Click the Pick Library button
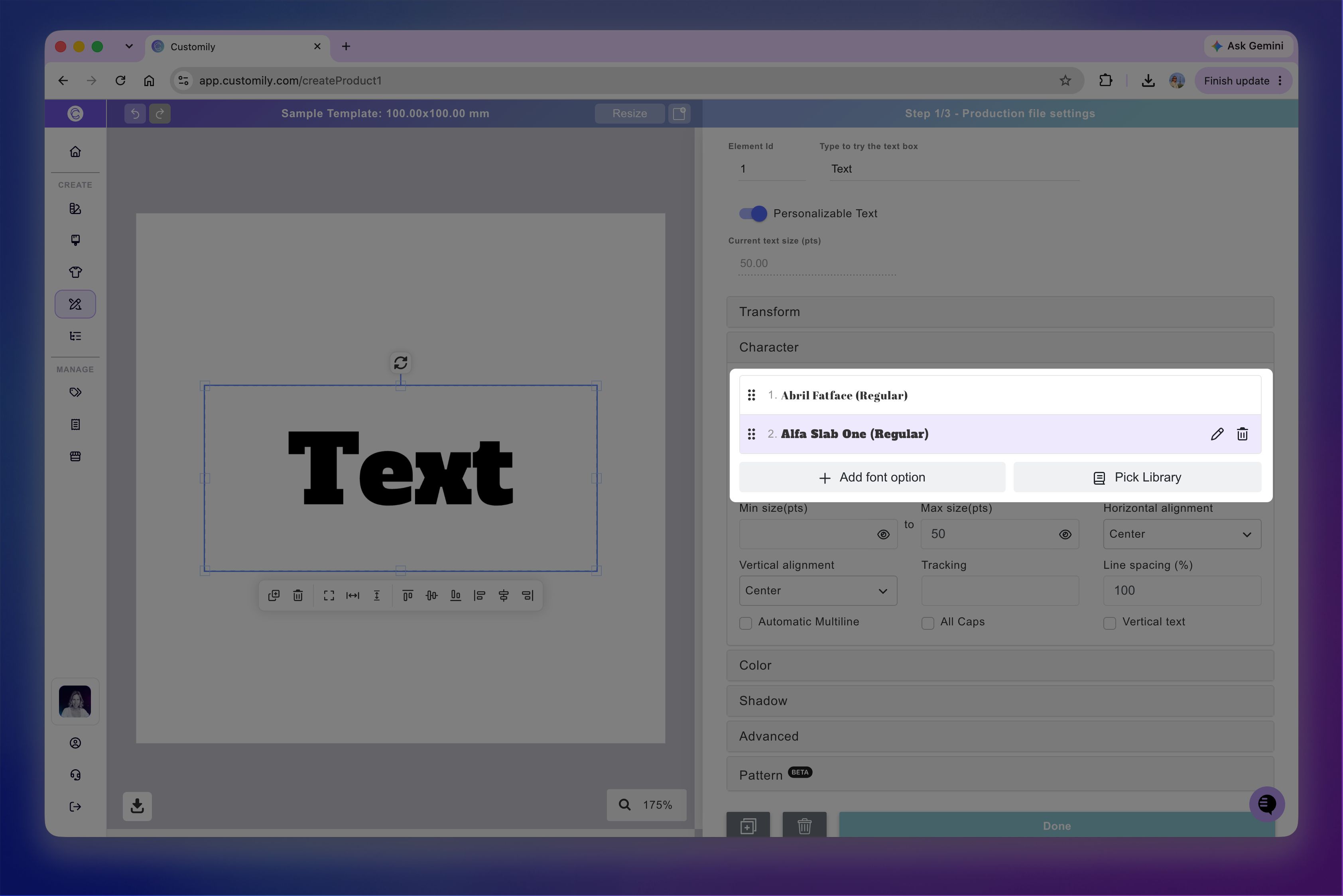 point(1136,477)
